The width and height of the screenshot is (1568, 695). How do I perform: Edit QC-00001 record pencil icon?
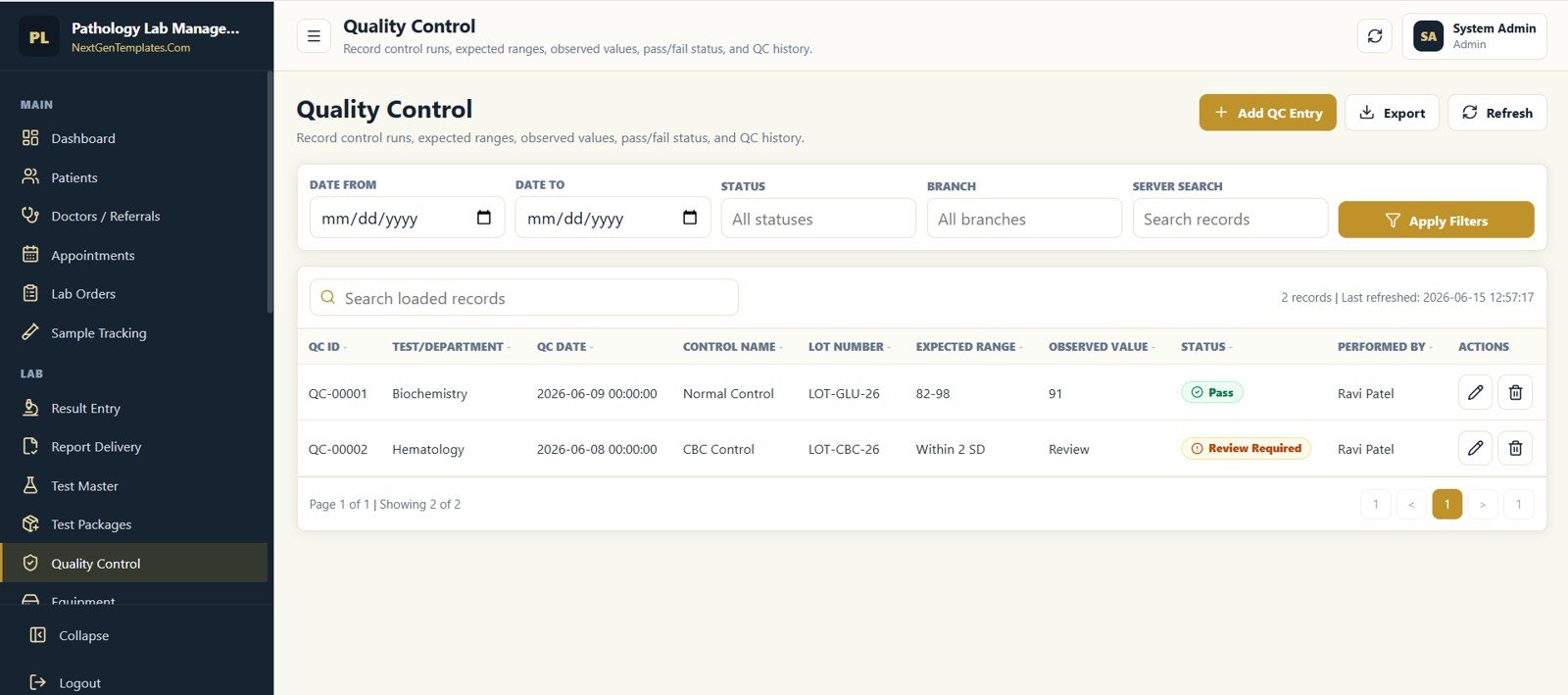(1475, 392)
